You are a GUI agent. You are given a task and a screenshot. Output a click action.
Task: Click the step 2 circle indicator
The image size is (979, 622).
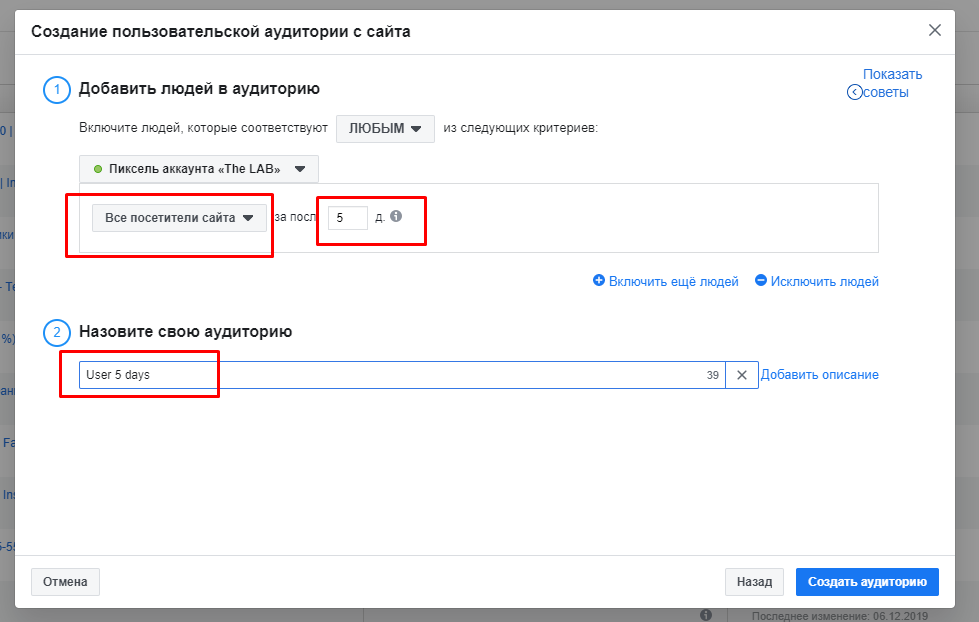coord(57,333)
